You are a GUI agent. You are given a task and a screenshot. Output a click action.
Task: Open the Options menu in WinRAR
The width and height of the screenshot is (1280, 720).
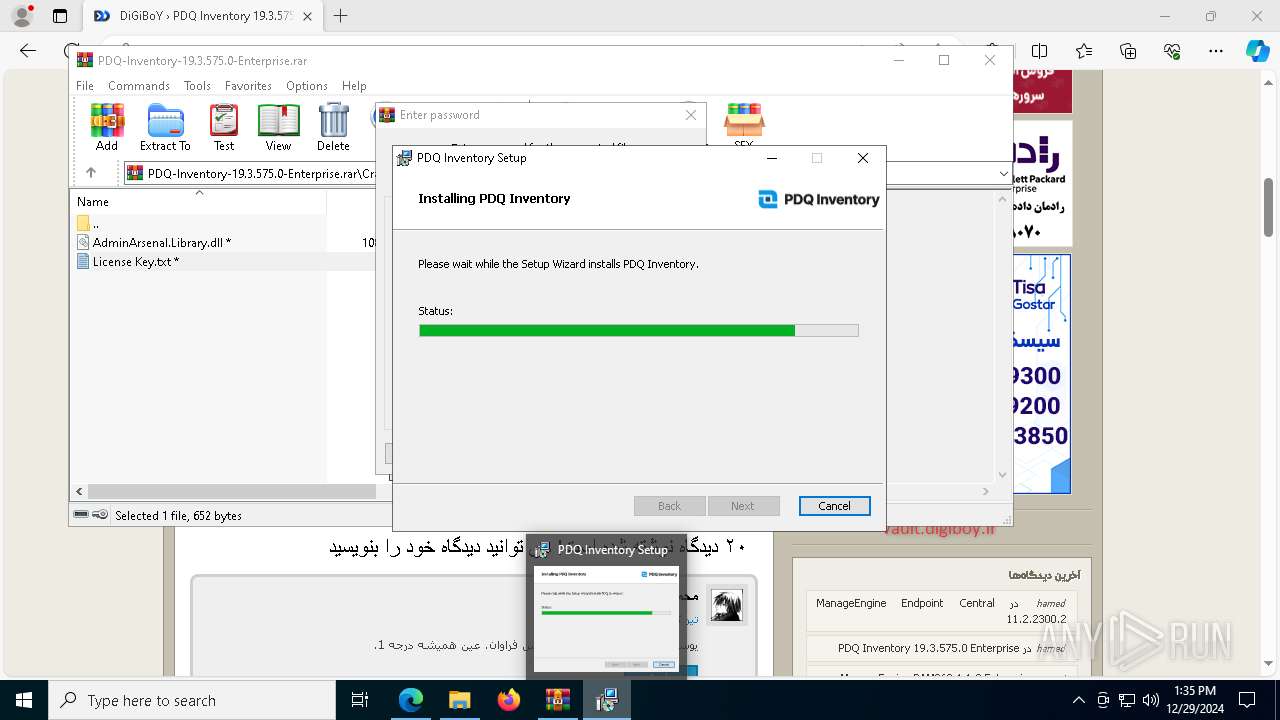click(307, 86)
